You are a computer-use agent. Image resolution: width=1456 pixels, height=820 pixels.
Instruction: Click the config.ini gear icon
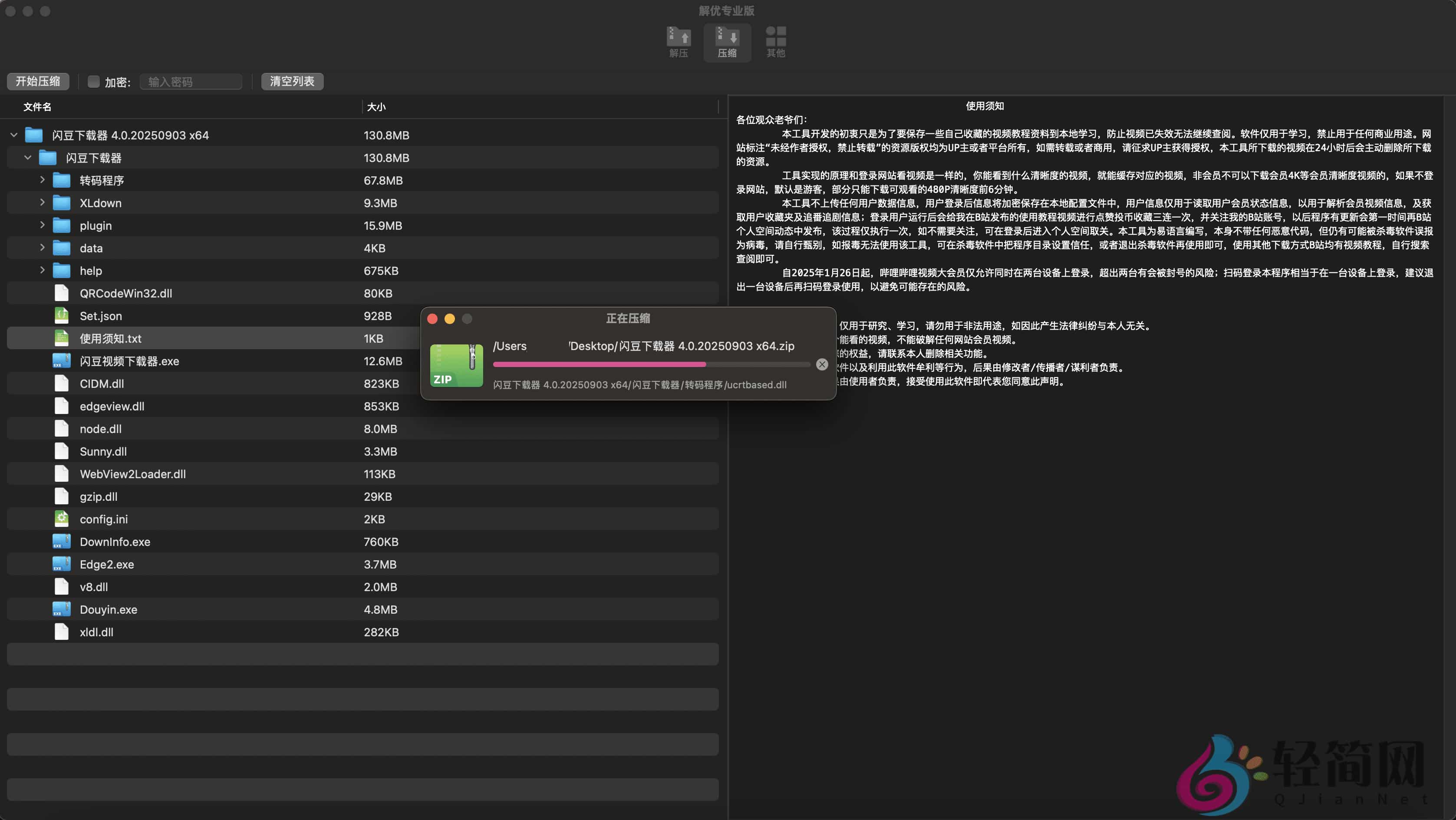(61, 519)
